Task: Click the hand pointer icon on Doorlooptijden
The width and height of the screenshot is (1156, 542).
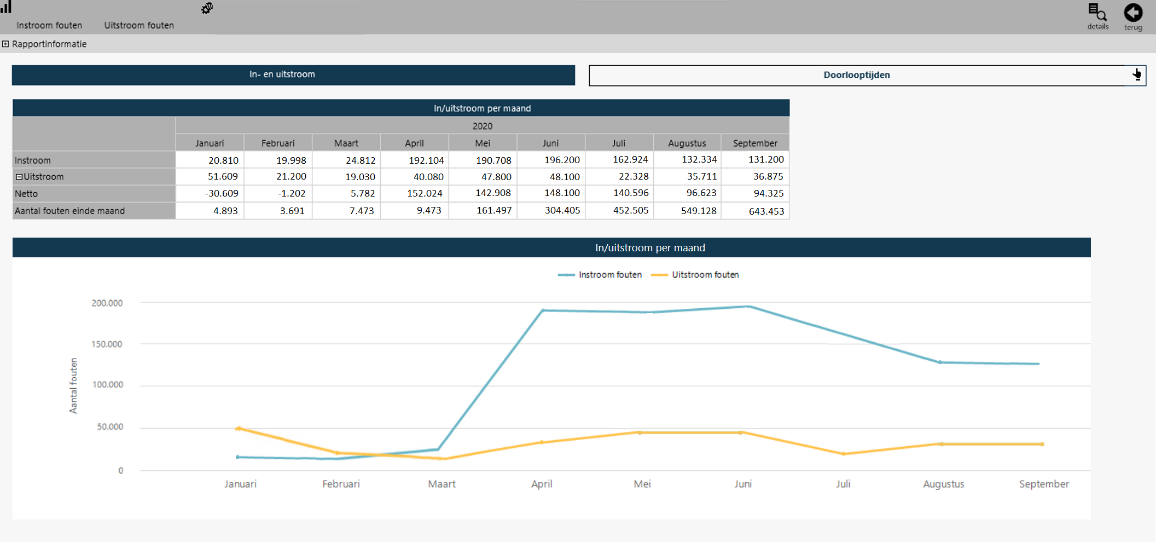Action: click(x=1137, y=75)
